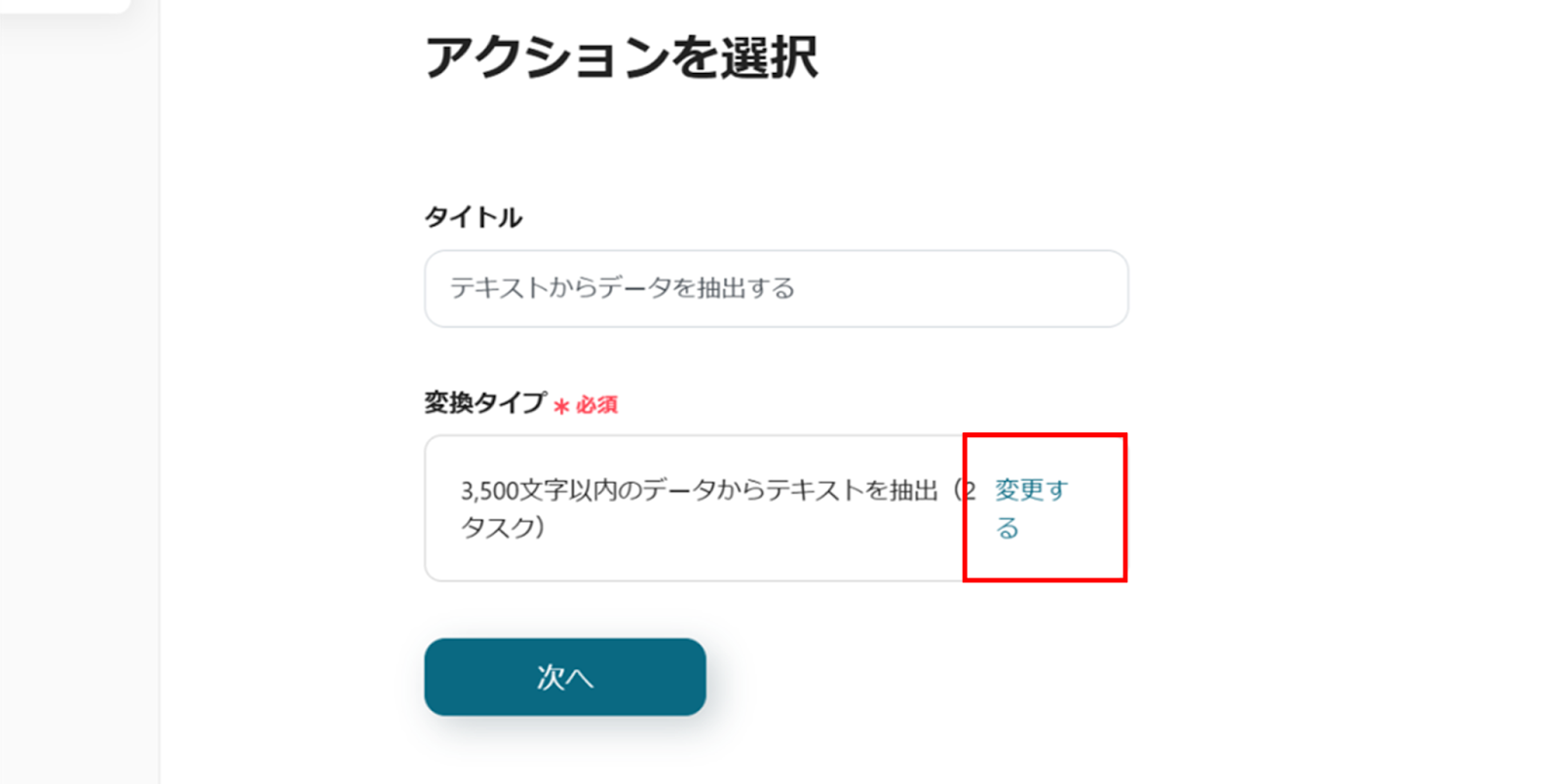Open conversion type options via 変更する
The width and height of the screenshot is (1559, 784).
pyautogui.click(x=1031, y=490)
